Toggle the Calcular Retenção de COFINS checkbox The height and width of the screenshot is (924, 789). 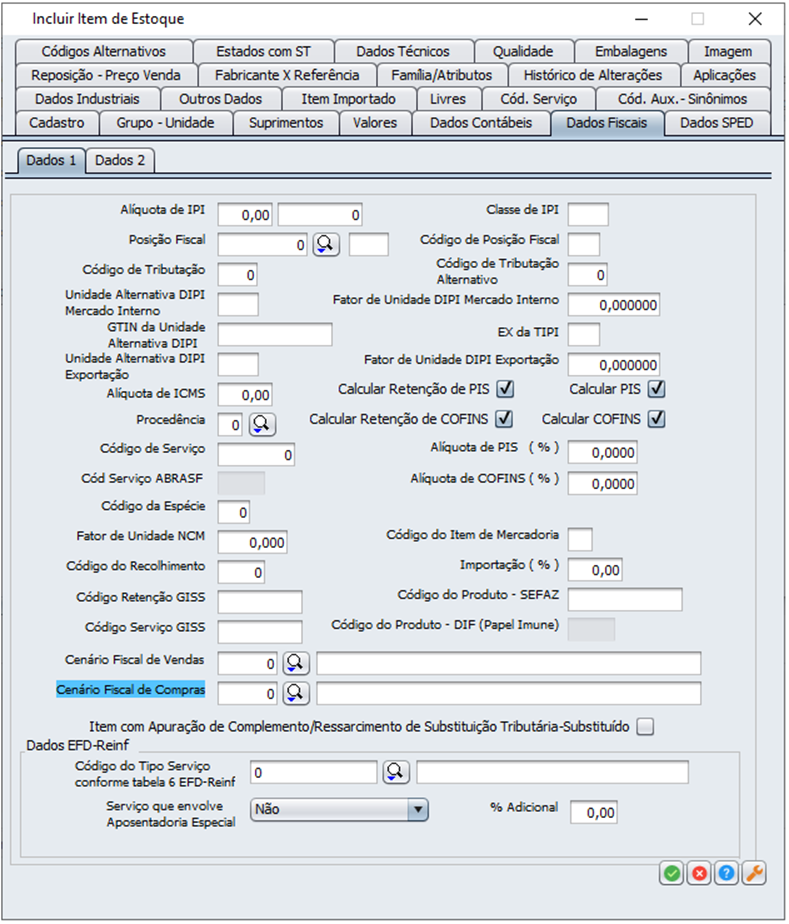(x=504, y=419)
